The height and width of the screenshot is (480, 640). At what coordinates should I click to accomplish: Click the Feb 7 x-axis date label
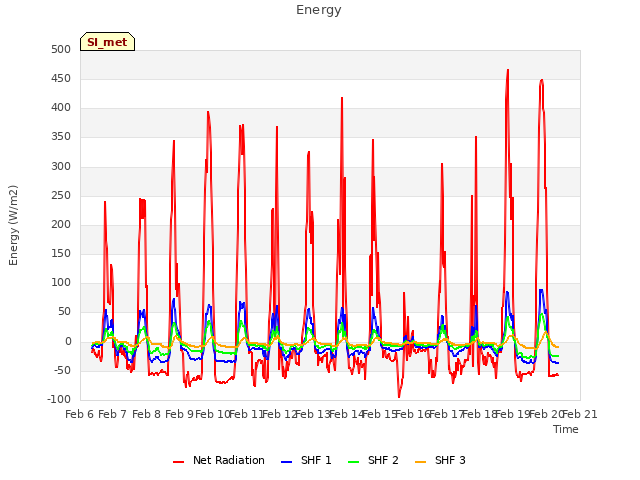coord(113,415)
